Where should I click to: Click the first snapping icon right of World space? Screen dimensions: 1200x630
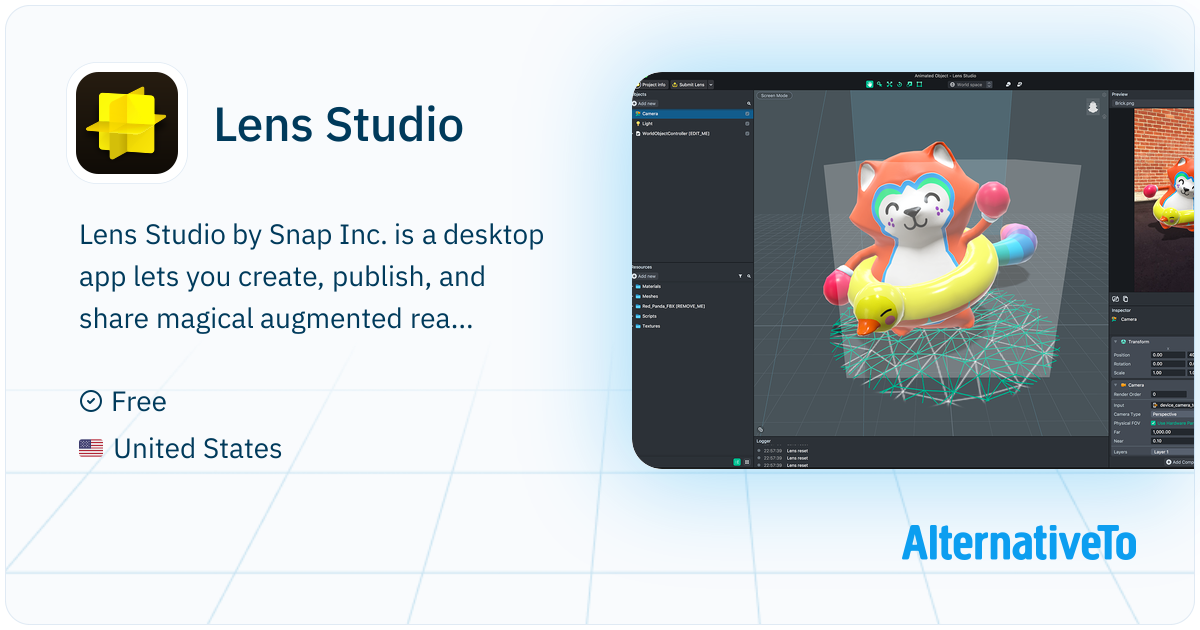[1008, 85]
